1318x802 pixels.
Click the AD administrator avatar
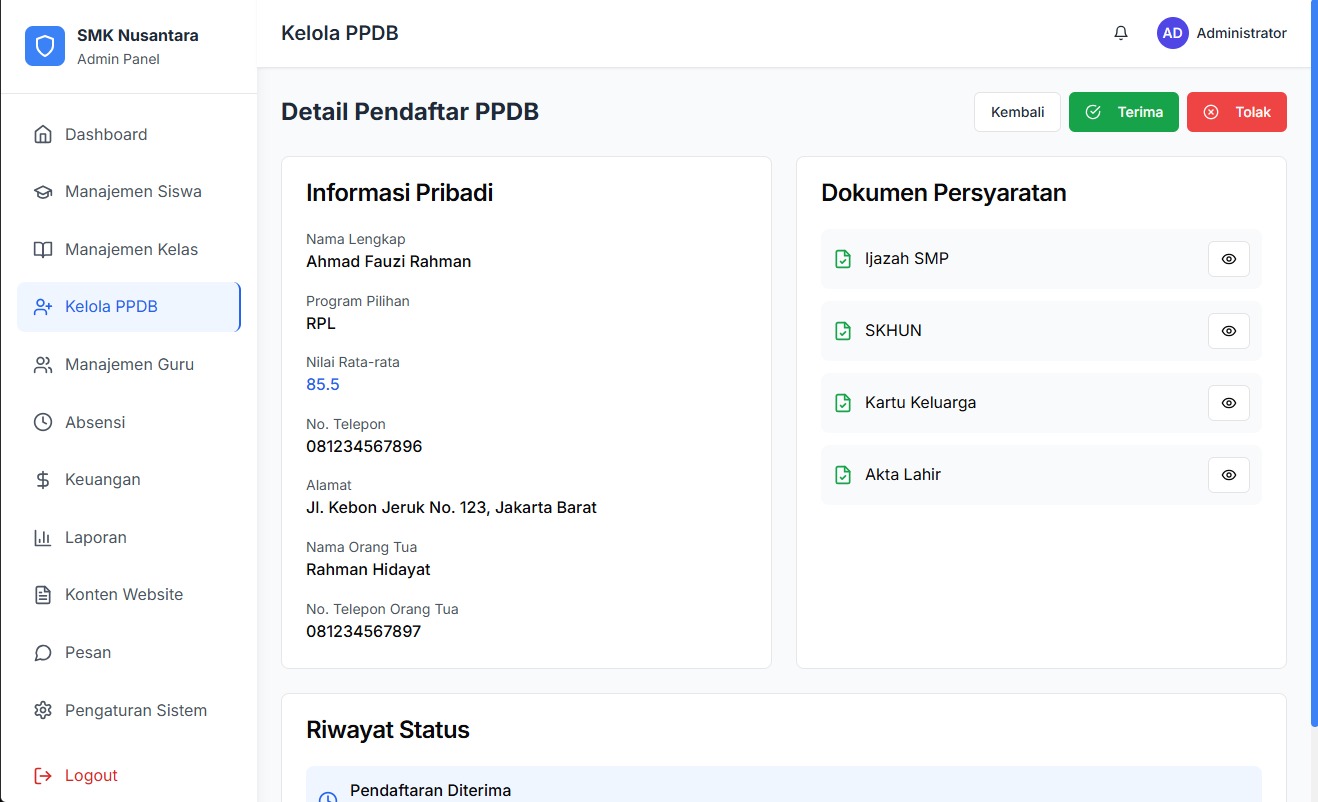pos(1172,33)
